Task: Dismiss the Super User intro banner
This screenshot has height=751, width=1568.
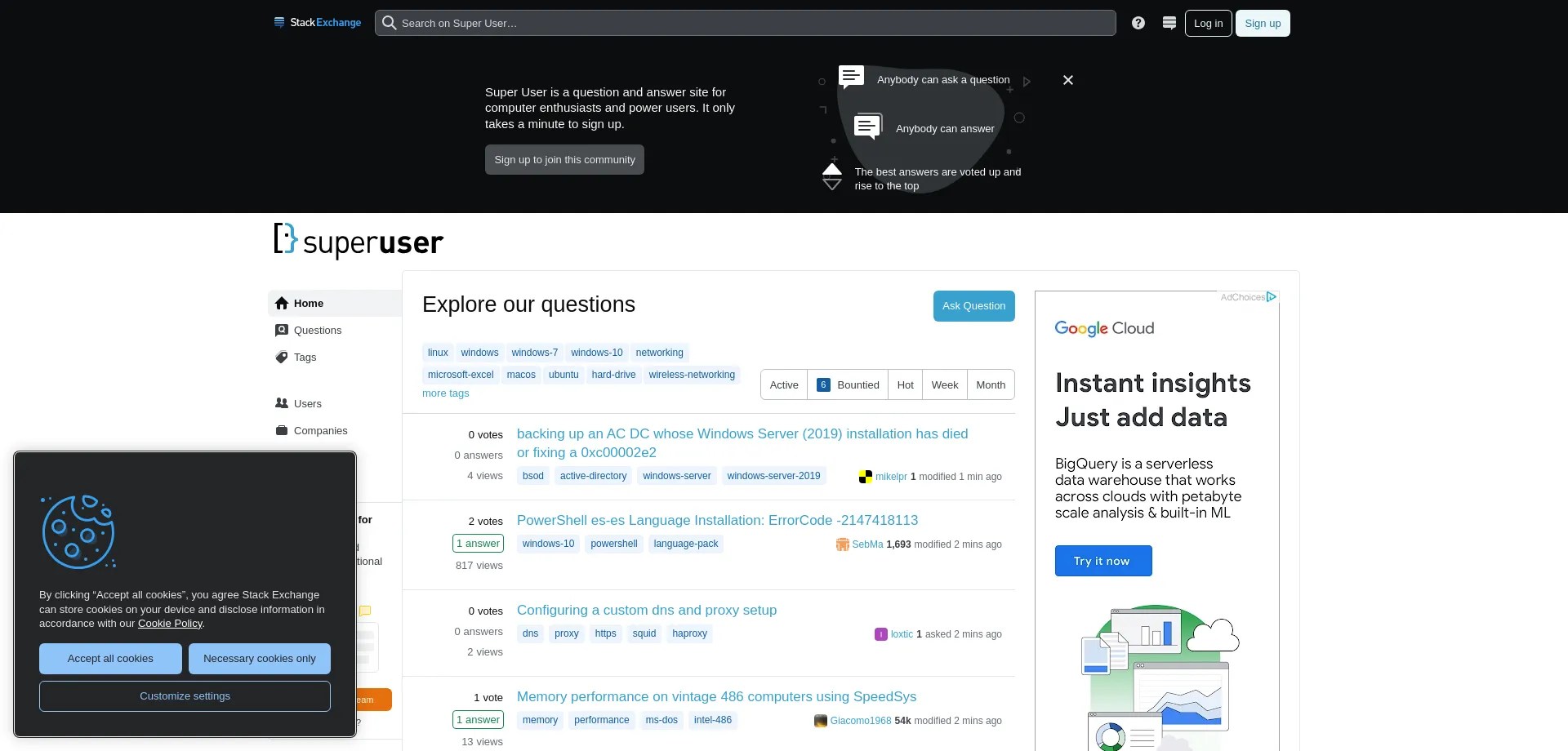Action: click(1068, 80)
